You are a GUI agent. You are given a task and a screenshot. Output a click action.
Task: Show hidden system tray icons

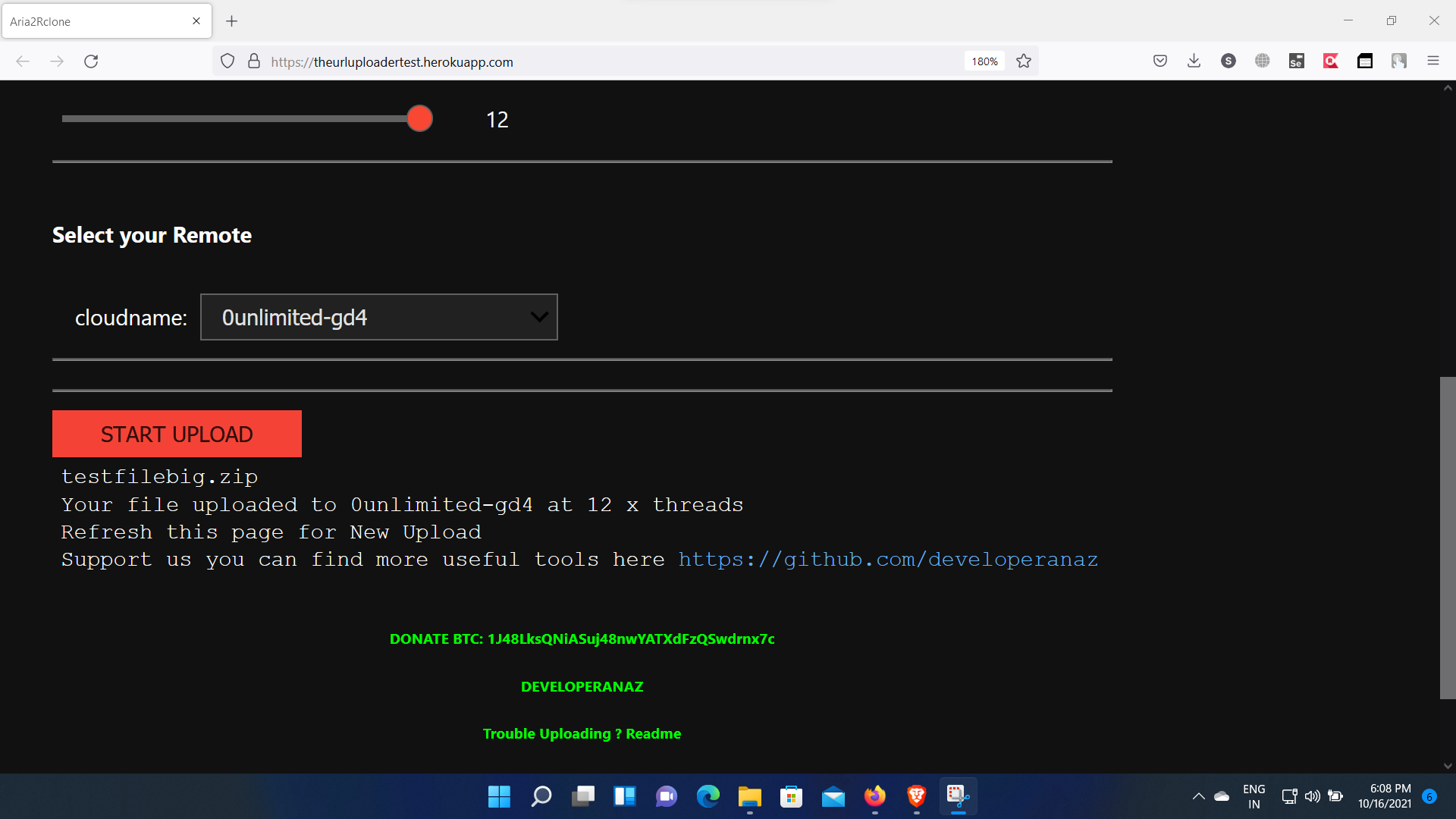point(1198,796)
